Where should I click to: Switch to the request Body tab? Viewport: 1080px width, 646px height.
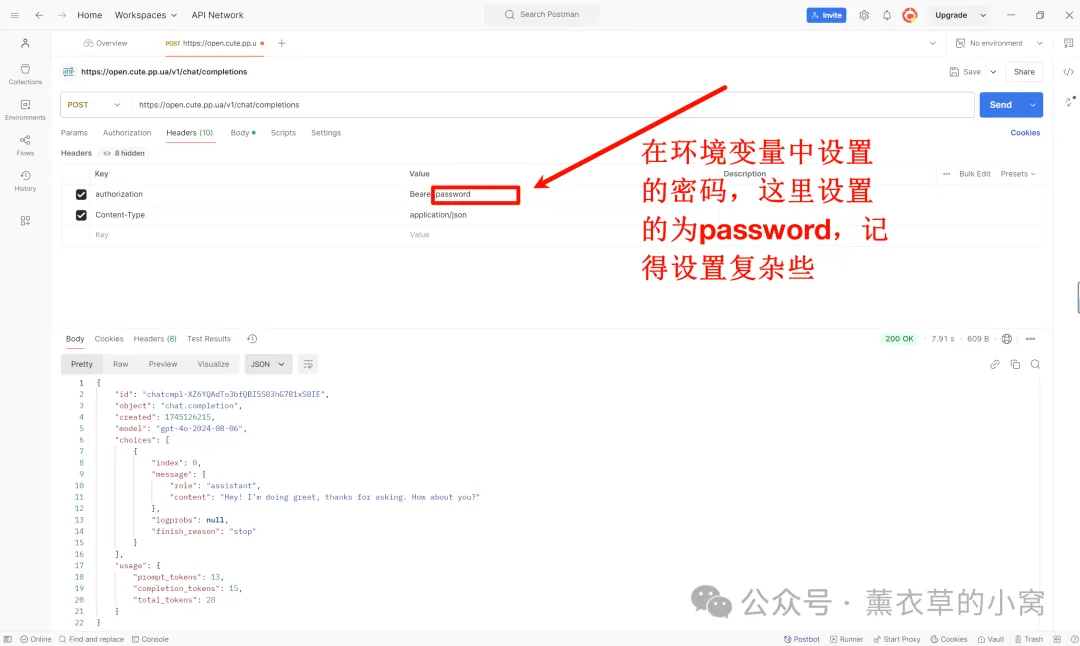click(243, 133)
